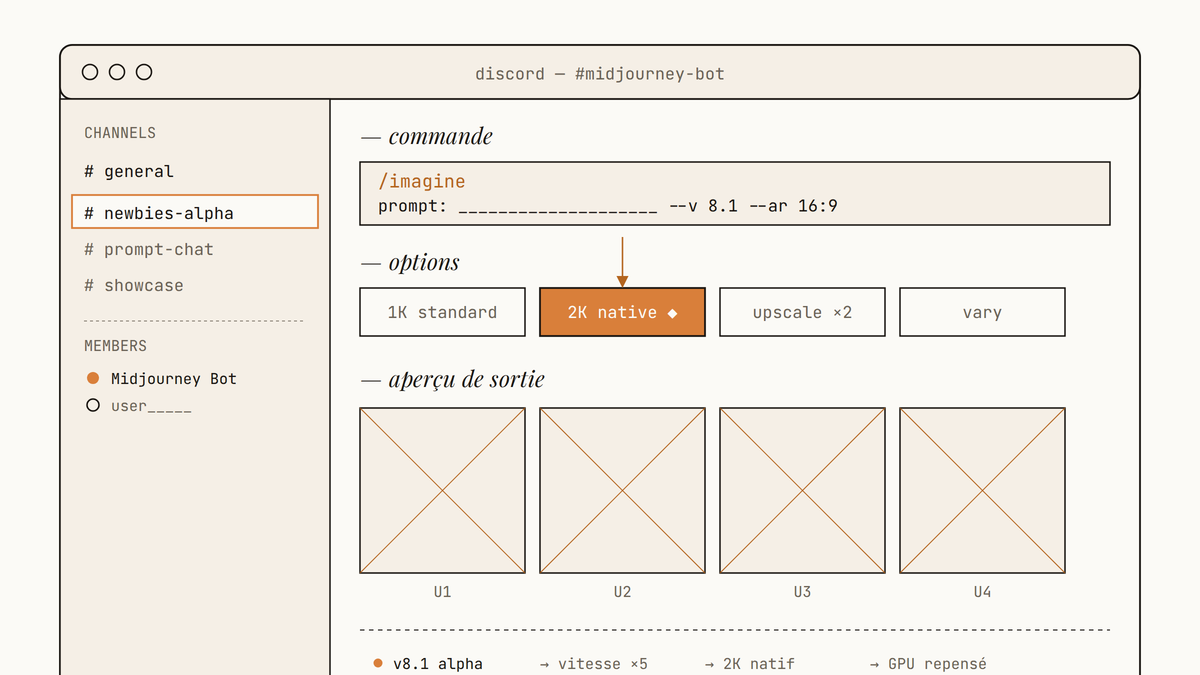The height and width of the screenshot is (675, 1200).
Task: Click the MEMBERS sidebar heading
Action: point(115,346)
